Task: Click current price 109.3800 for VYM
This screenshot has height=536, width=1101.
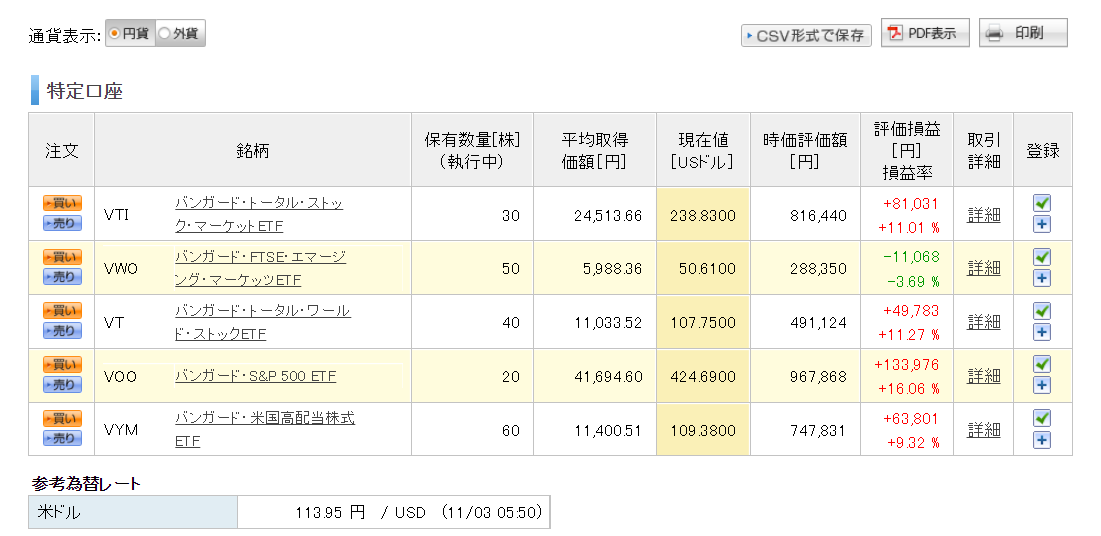Action: pos(703,430)
